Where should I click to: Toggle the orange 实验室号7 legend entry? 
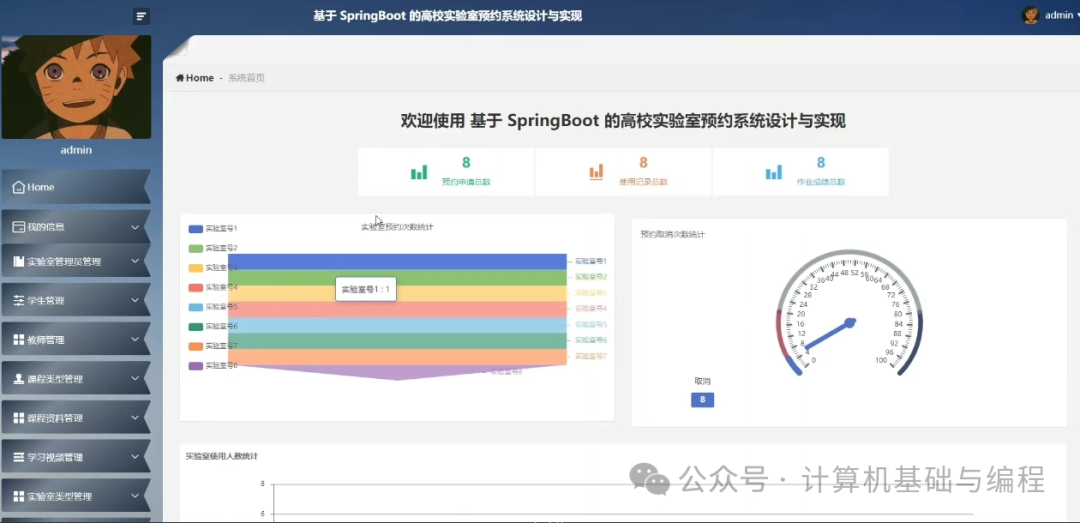click(x=213, y=346)
